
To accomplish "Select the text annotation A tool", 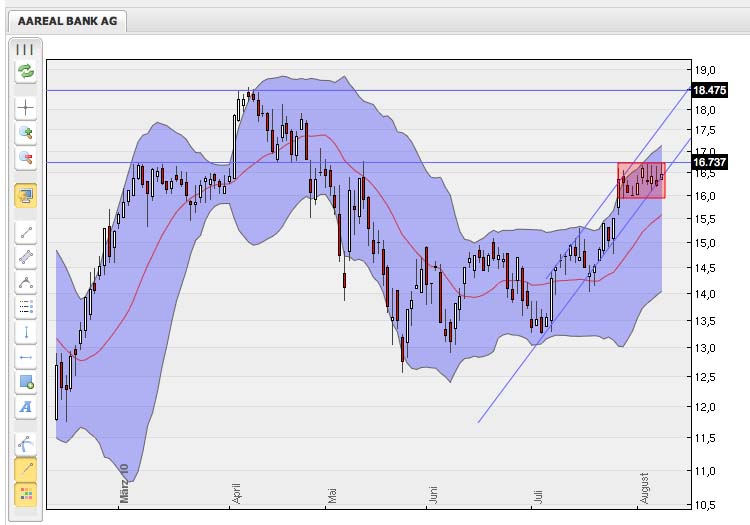I will click(x=26, y=407).
